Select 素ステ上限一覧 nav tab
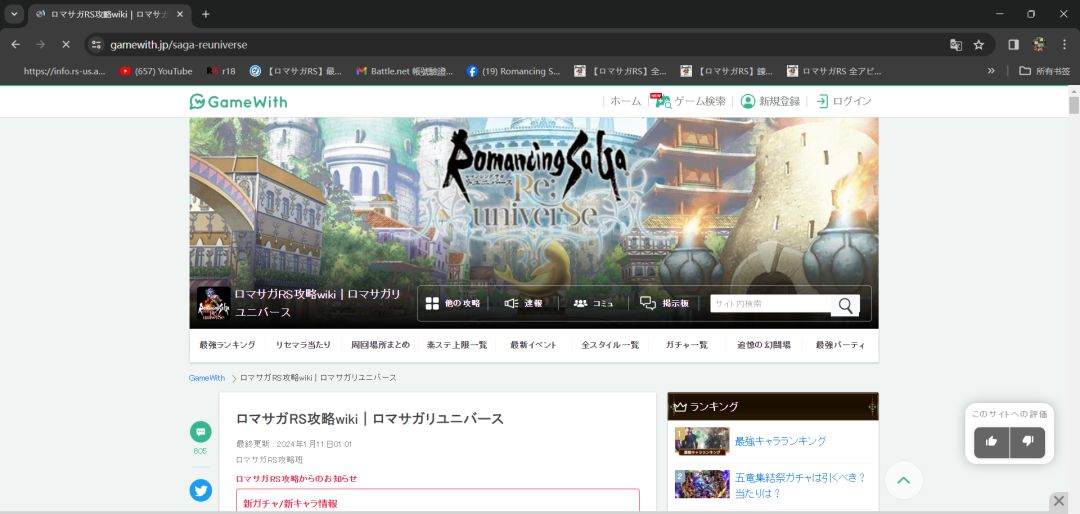The width and height of the screenshot is (1080, 514). point(457,345)
